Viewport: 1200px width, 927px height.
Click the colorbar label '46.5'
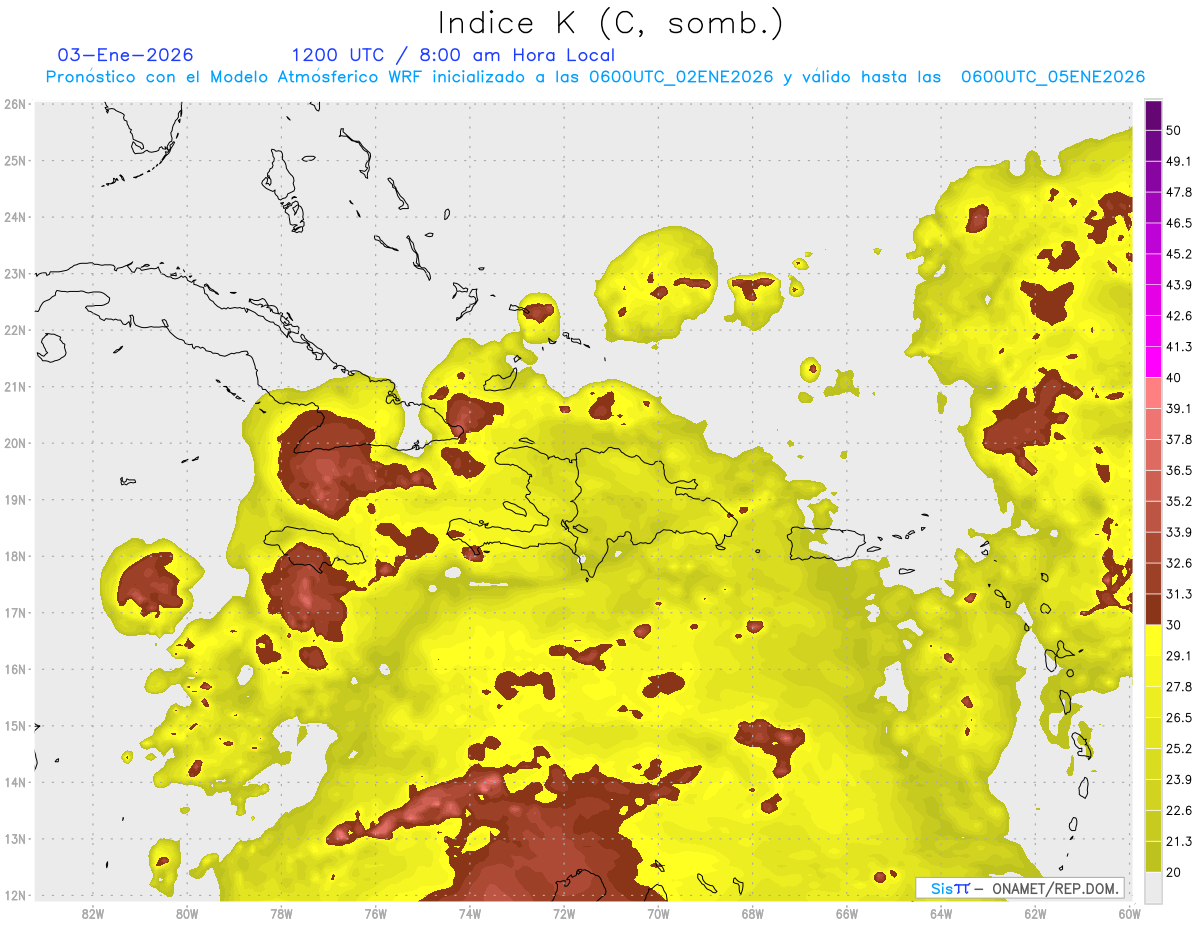[1178, 223]
